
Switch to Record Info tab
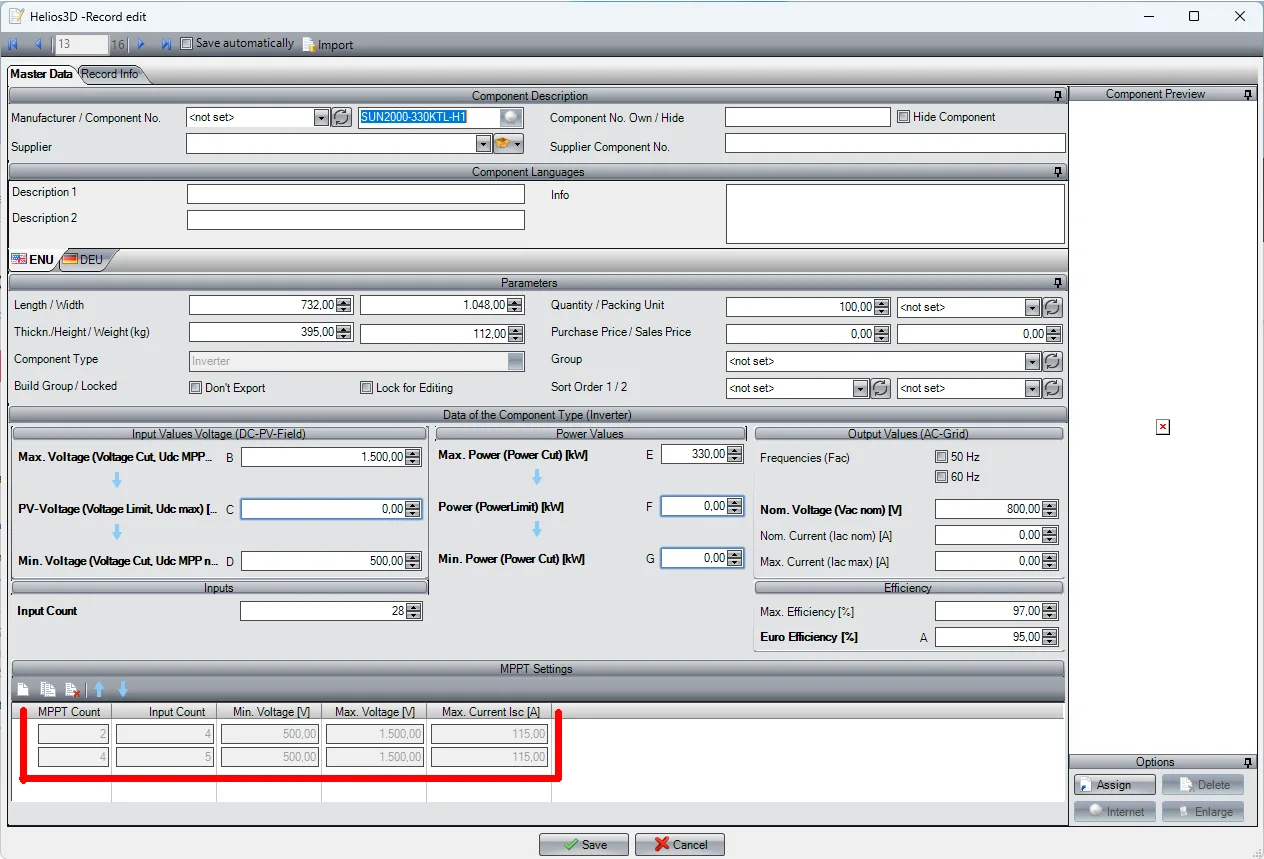coord(110,74)
